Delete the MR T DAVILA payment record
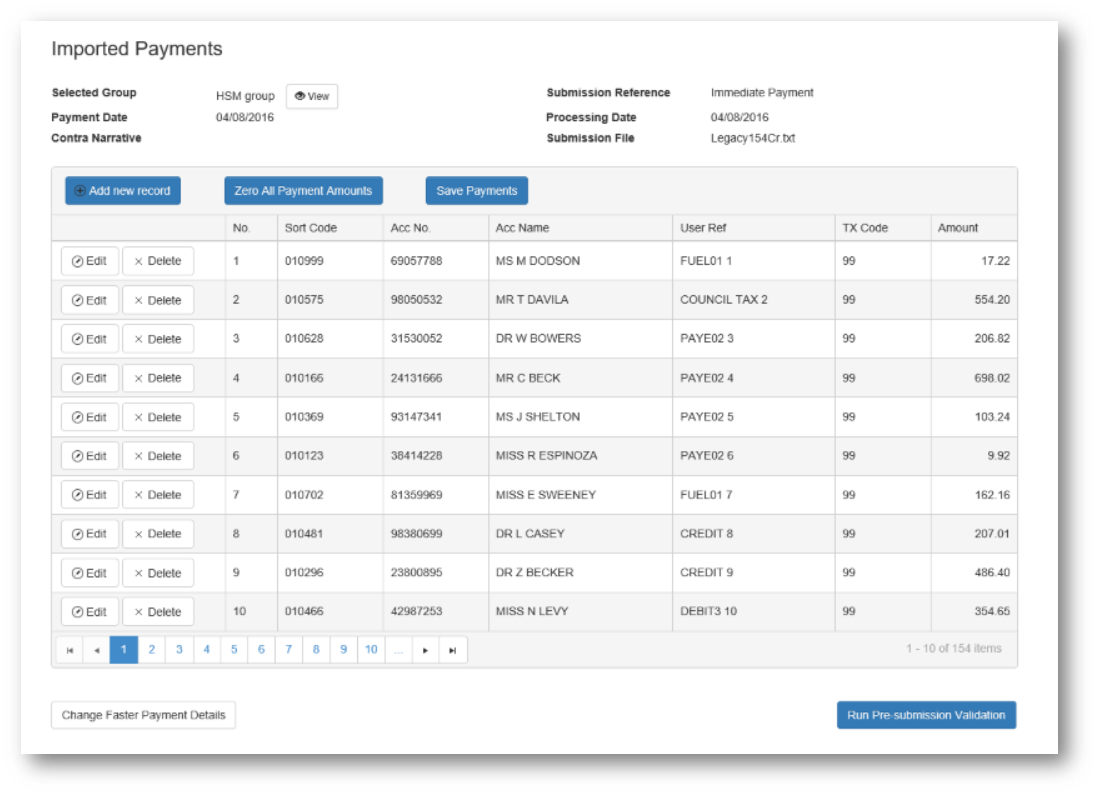The width and height of the screenshot is (1100, 796). click(158, 300)
